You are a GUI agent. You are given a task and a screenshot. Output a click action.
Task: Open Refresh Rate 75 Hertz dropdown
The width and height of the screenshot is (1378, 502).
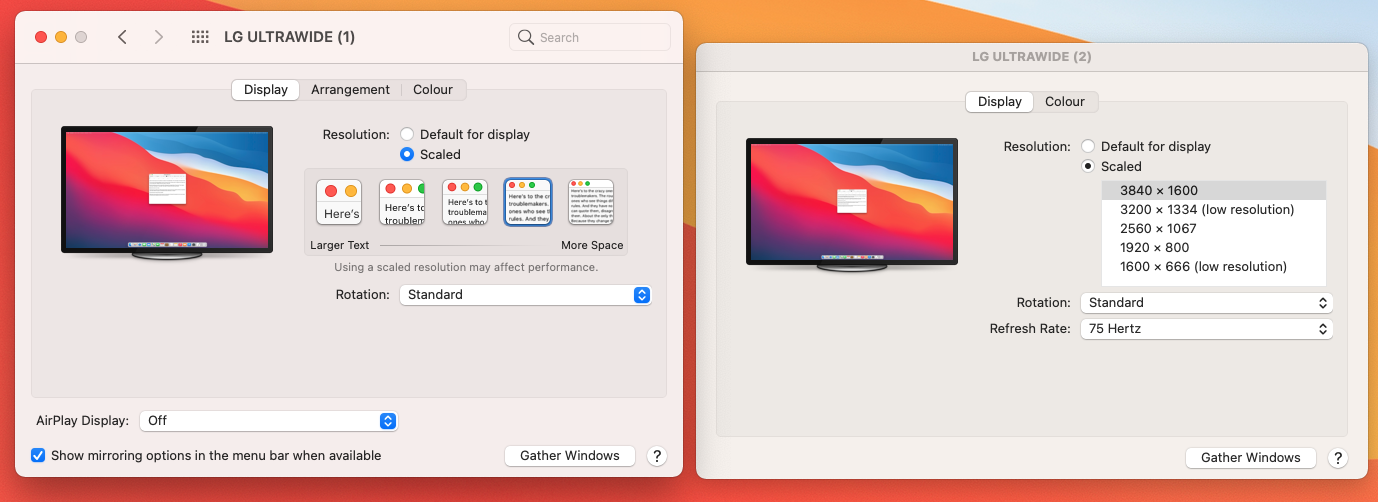pyautogui.click(x=1207, y=328)
